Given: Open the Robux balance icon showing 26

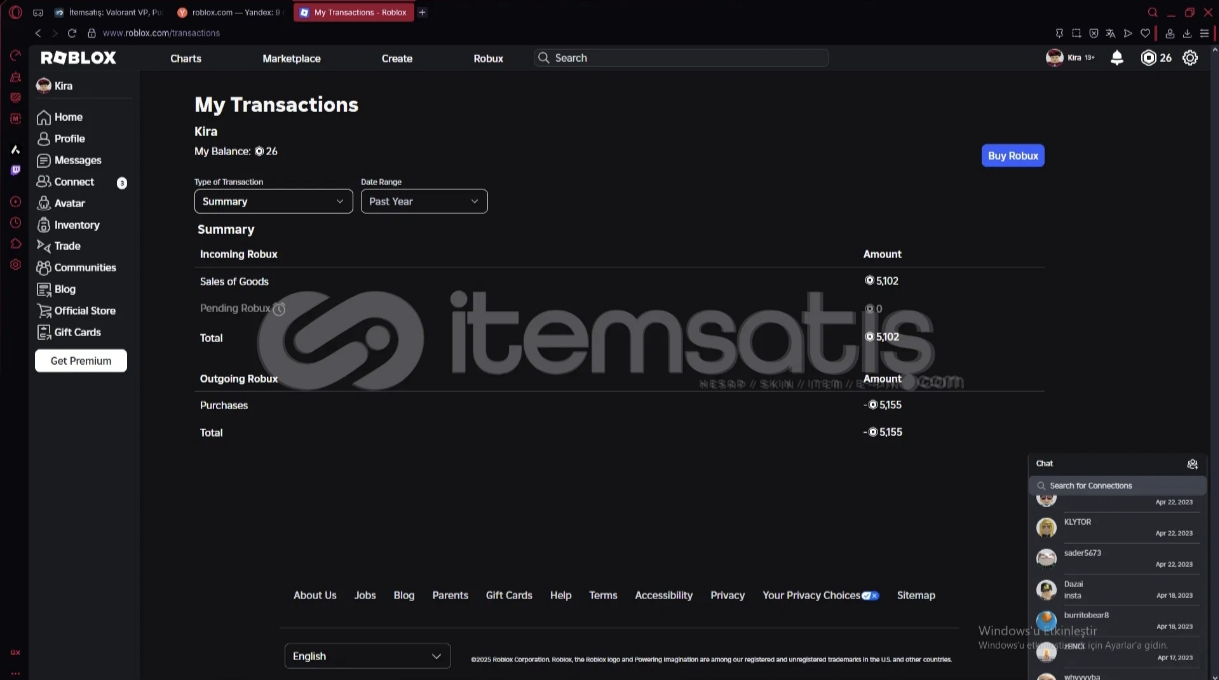Looking at the screenshot, I should tap(1149, 58).
